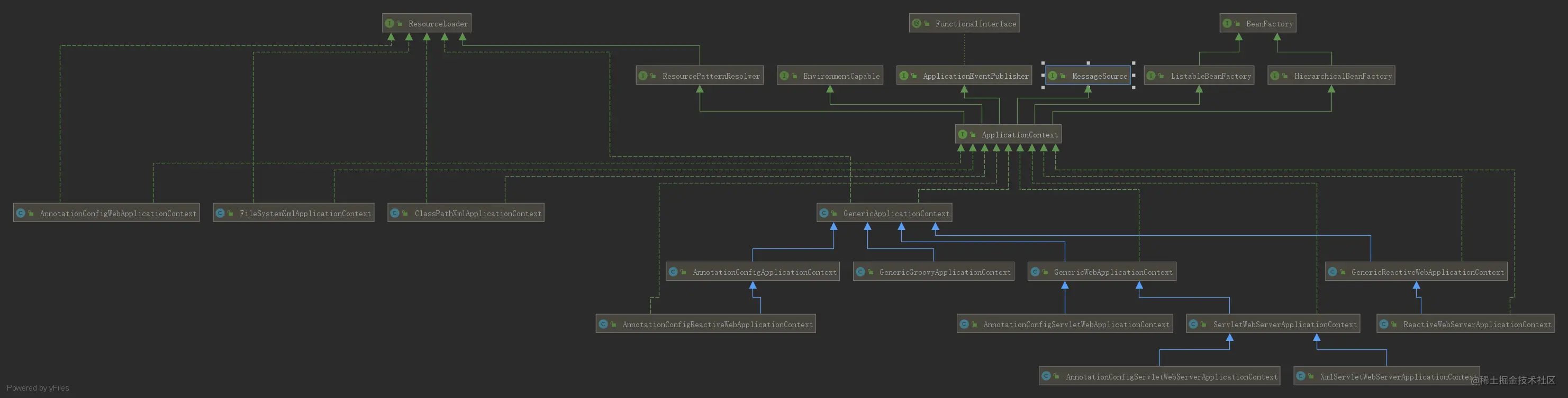Click the ResourcePatternResolver node label
This screenshot has height=398, width=1568.
[711, 76]
